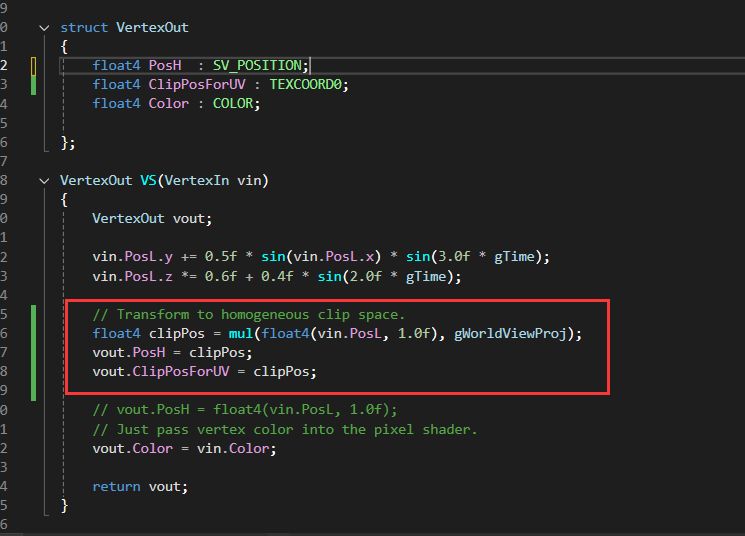Click 'vout.Color = vin.Color;' line

click(184, 449)
